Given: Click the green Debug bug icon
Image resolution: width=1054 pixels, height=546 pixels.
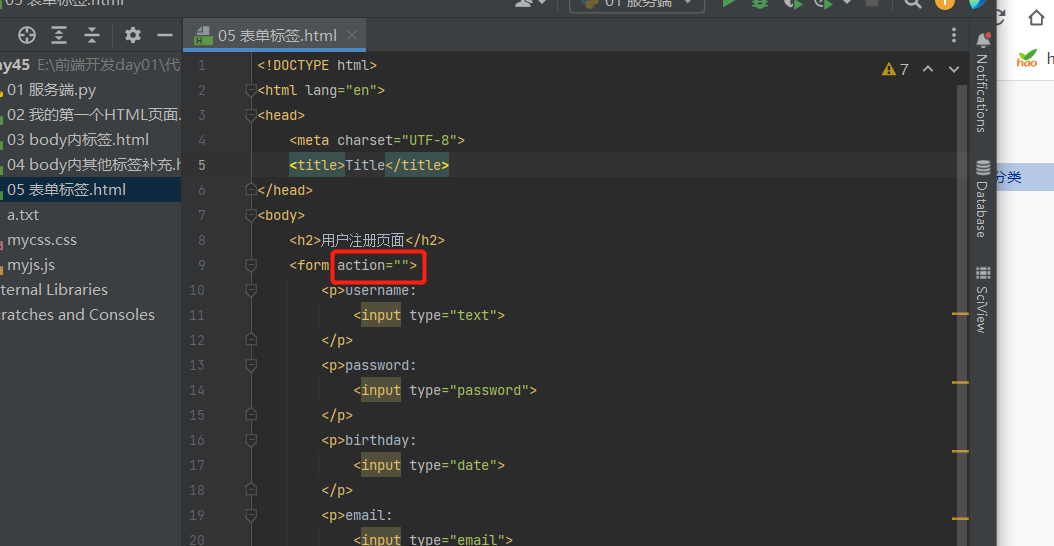Looking at the screenshot, I should [760, 3].
